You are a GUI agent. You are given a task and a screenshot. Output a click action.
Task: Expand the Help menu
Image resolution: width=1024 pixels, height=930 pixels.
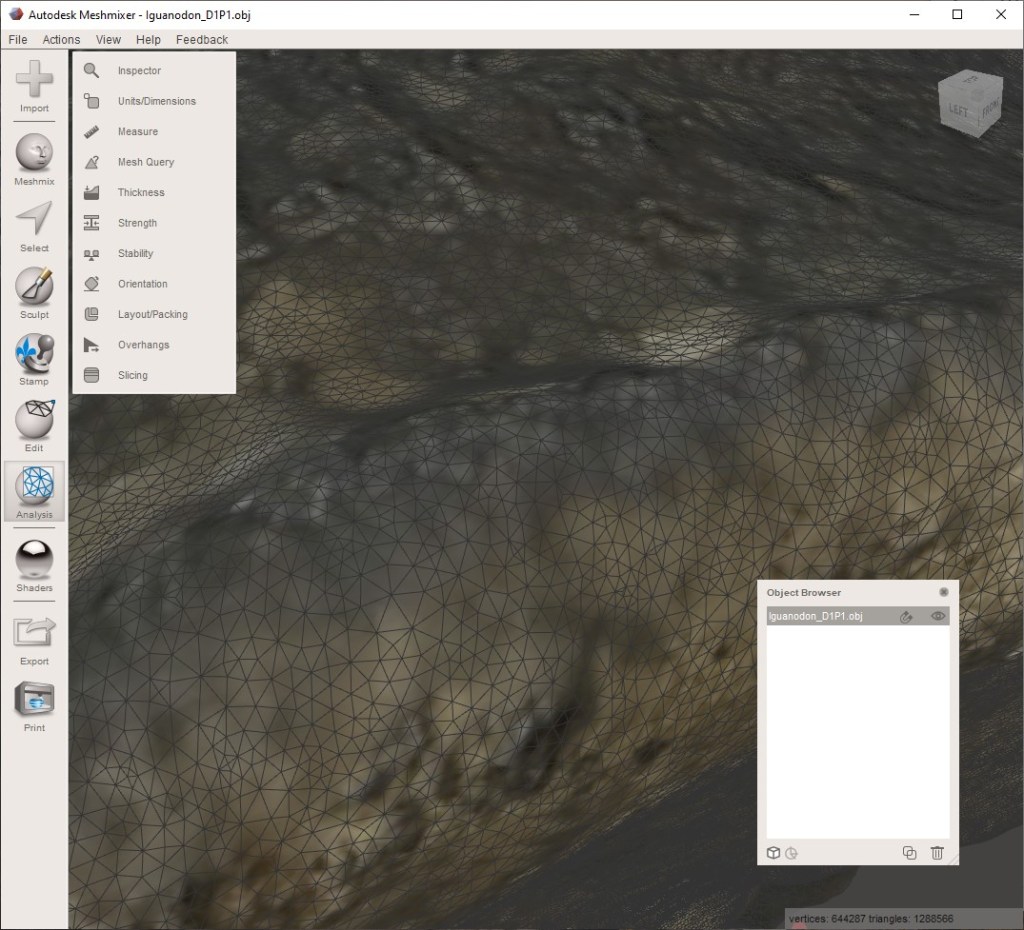tap(148, 40)
